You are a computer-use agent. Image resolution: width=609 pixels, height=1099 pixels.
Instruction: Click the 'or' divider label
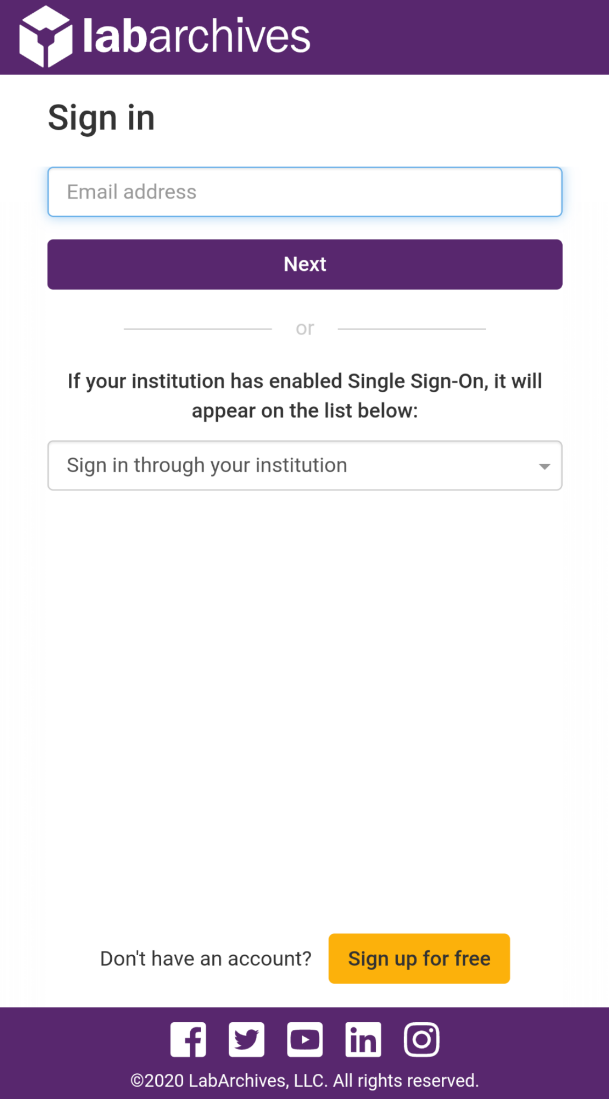pyautogui.click(x=305, y=328)
